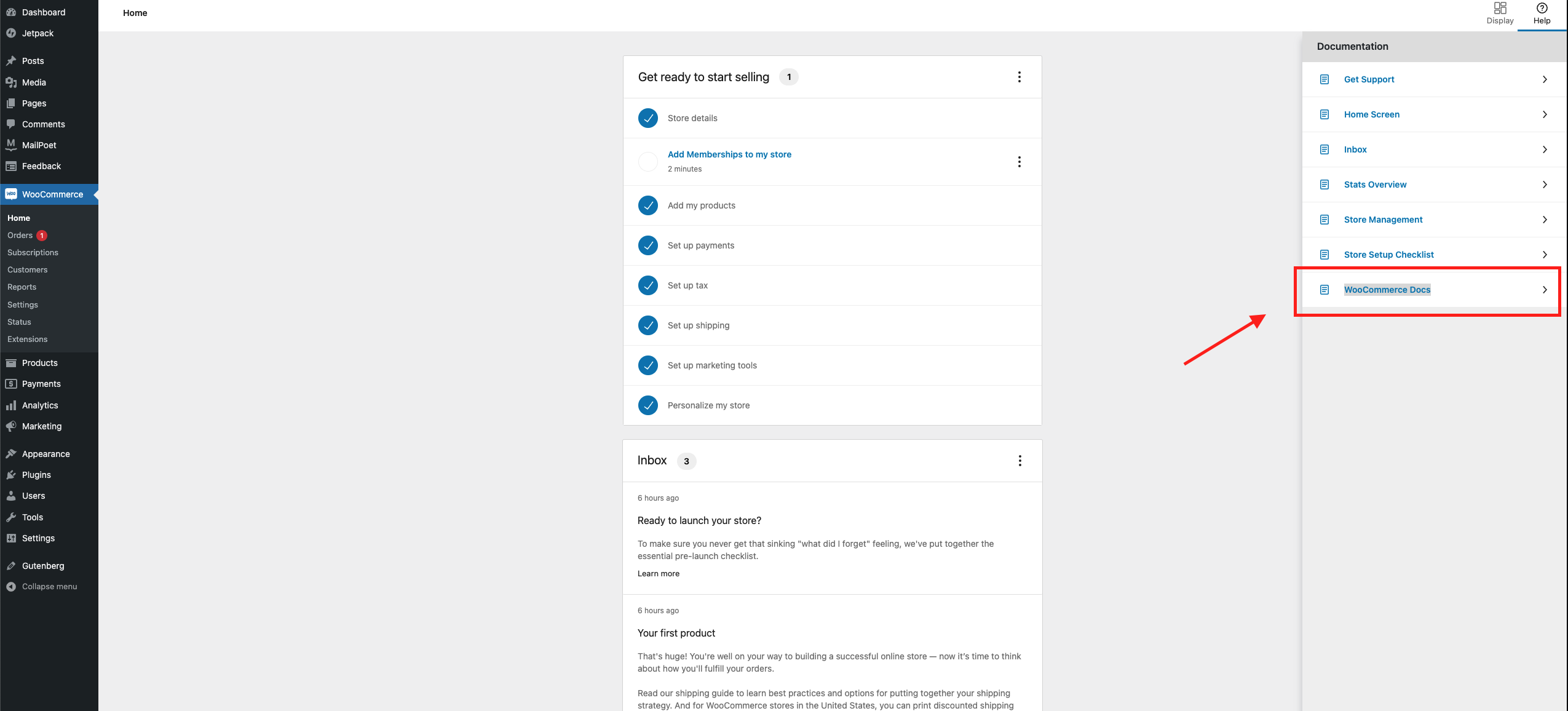
Task: Expand the Store Management chevron
Action: tap(1545, 220)
